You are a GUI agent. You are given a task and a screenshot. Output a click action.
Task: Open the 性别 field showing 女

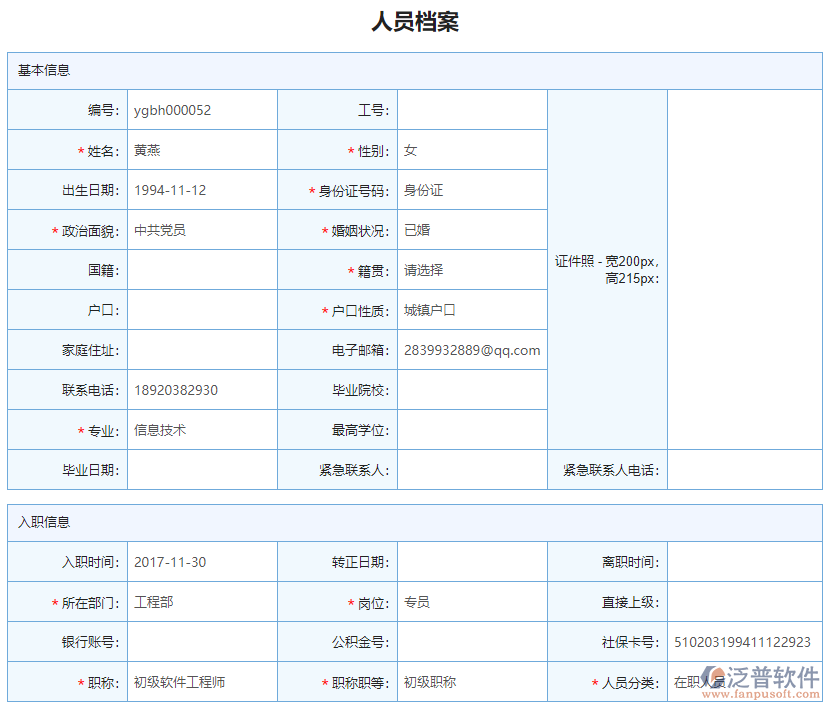click(x=470, y=149)
